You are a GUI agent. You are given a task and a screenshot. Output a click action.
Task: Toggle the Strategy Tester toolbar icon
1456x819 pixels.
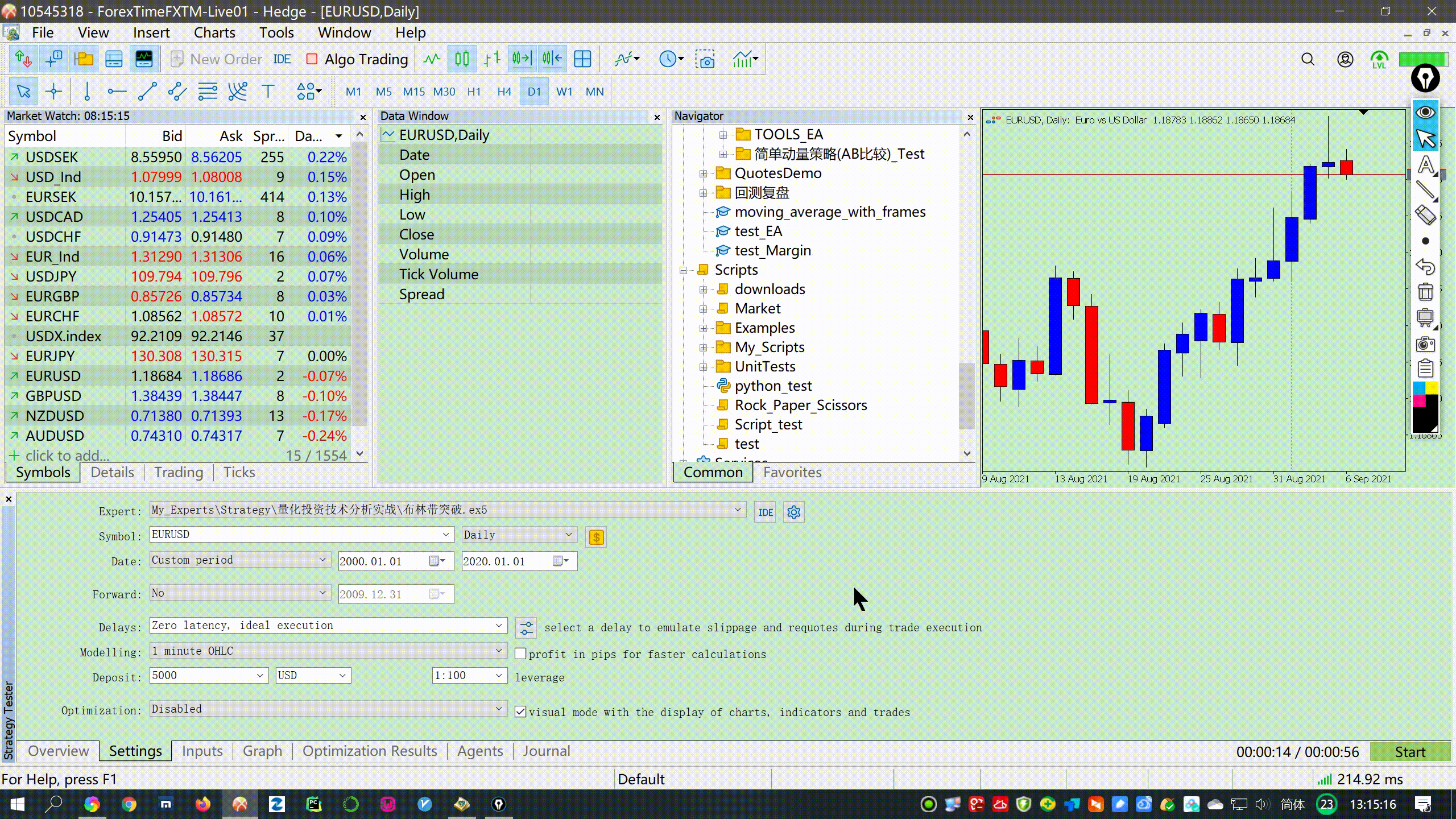point(144,59)
